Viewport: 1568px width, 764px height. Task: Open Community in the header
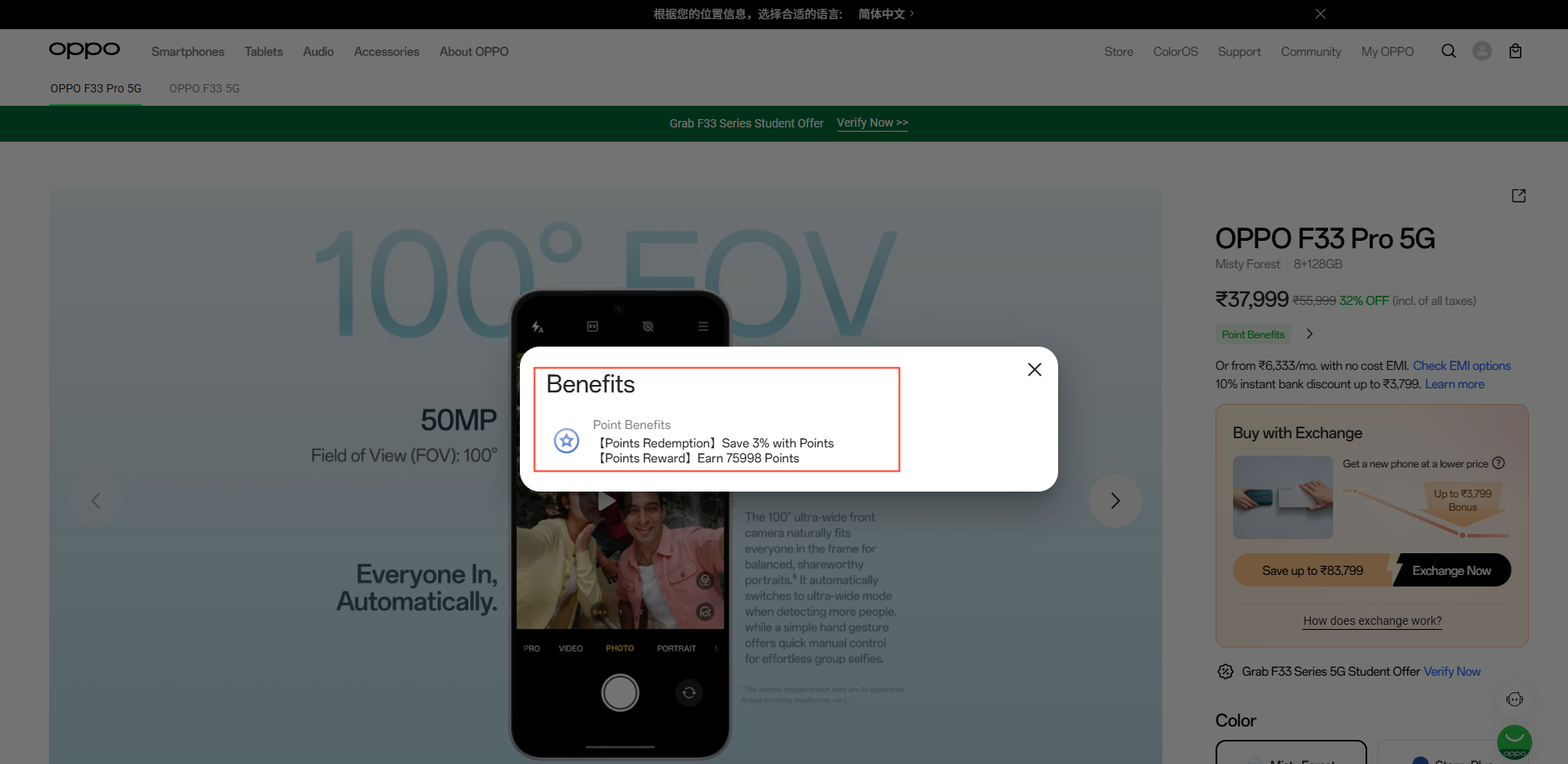pyautogui.click(x=1311, y=52)
